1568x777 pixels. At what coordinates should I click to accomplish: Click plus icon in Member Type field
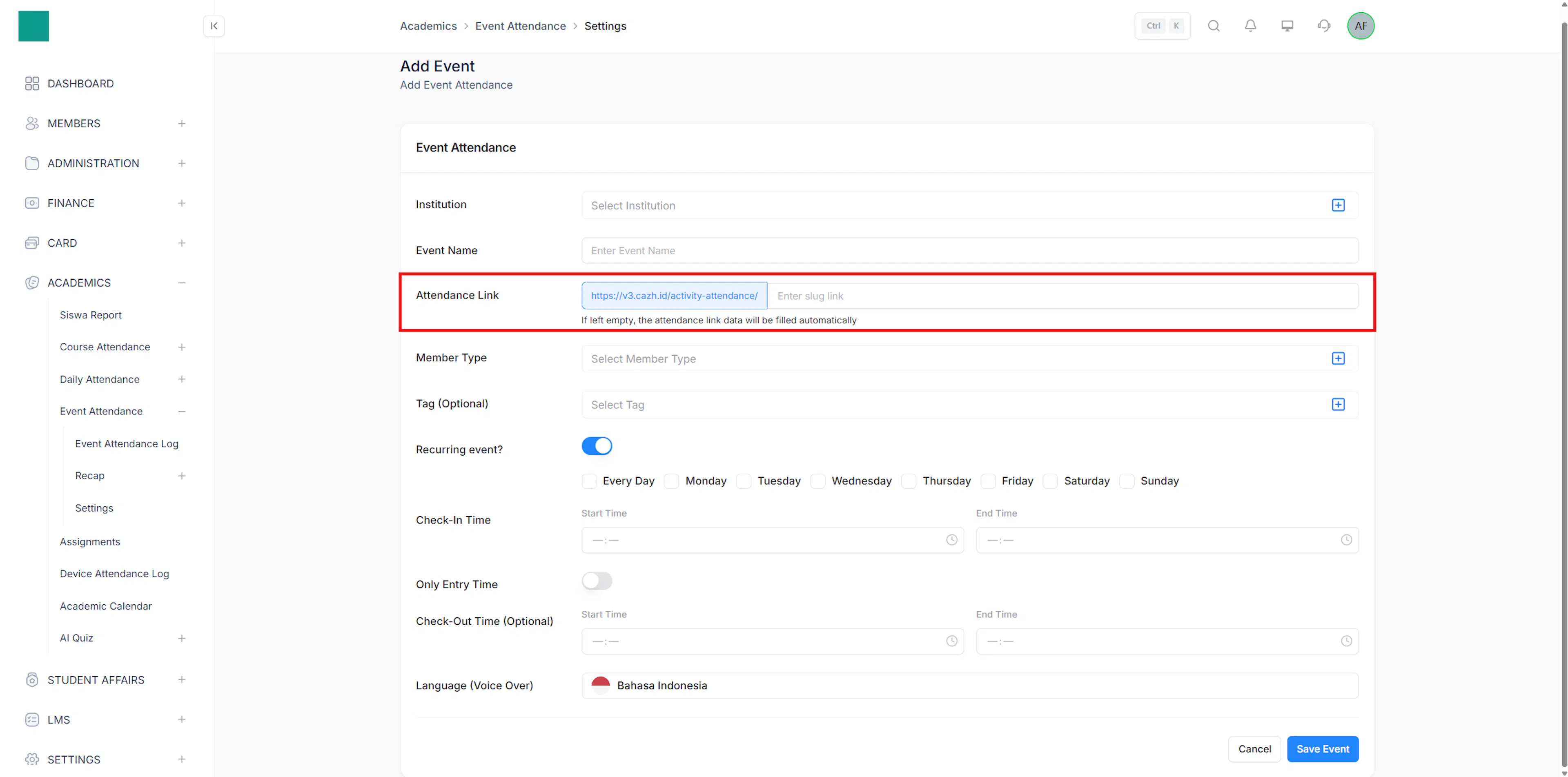coord(1338,359)
